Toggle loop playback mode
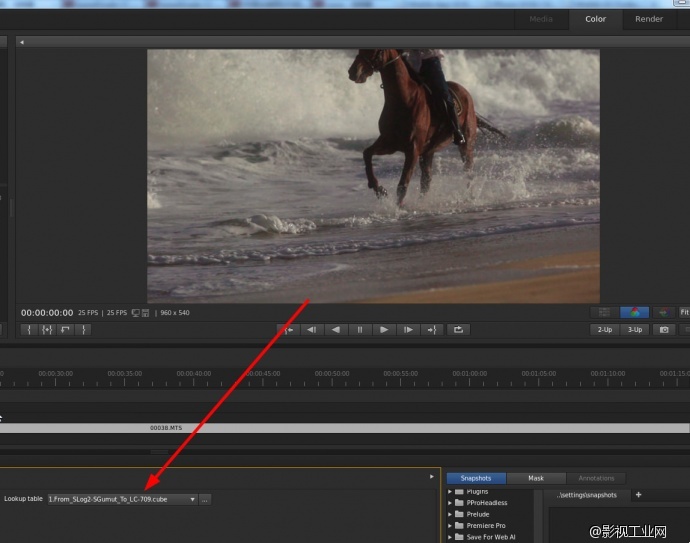 (x=458, y=330)
